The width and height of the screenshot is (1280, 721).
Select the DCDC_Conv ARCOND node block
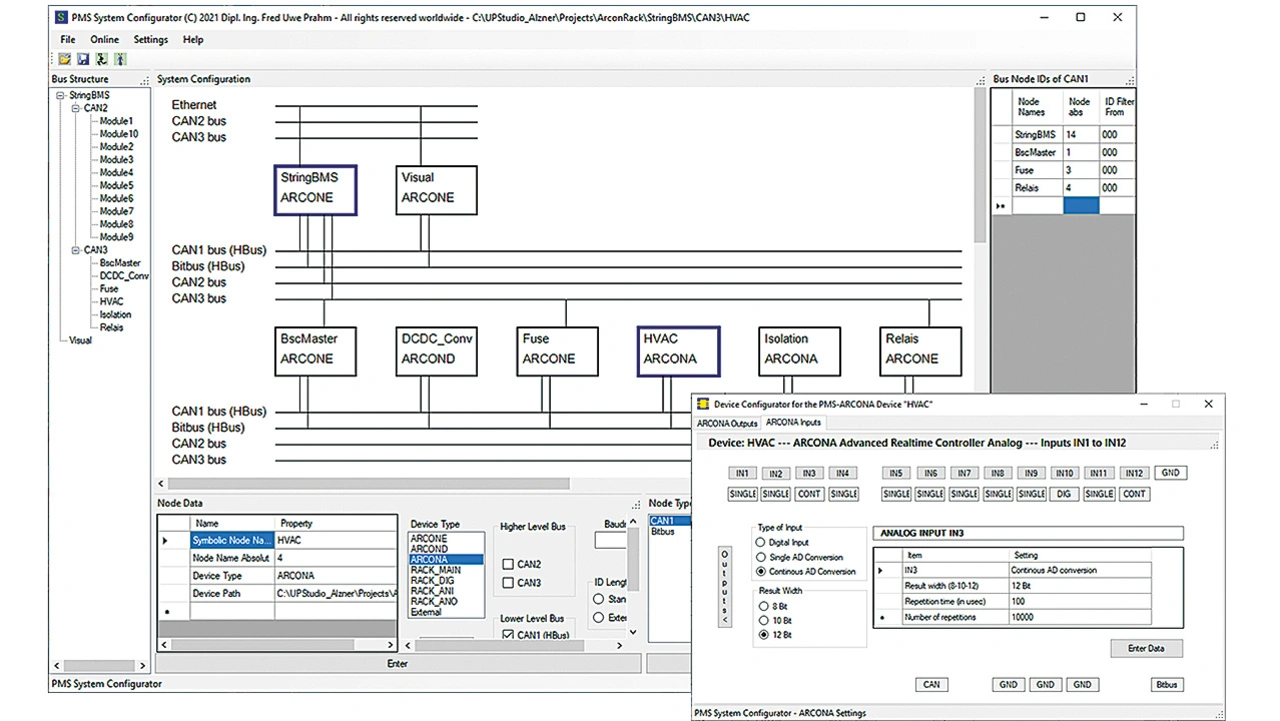[x=436, y=349]
